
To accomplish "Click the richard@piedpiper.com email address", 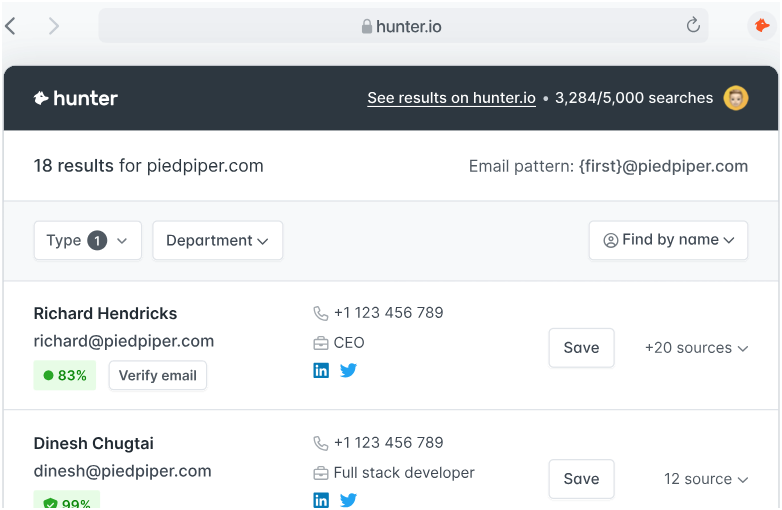I will 124,341.
